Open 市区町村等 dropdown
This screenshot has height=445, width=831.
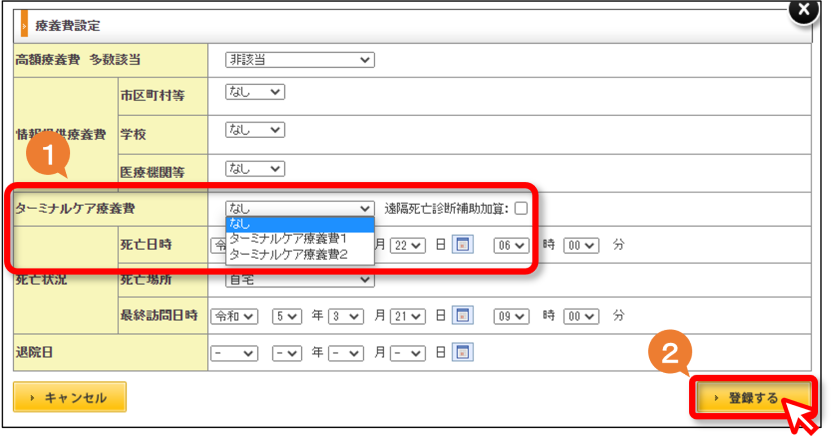255,92
